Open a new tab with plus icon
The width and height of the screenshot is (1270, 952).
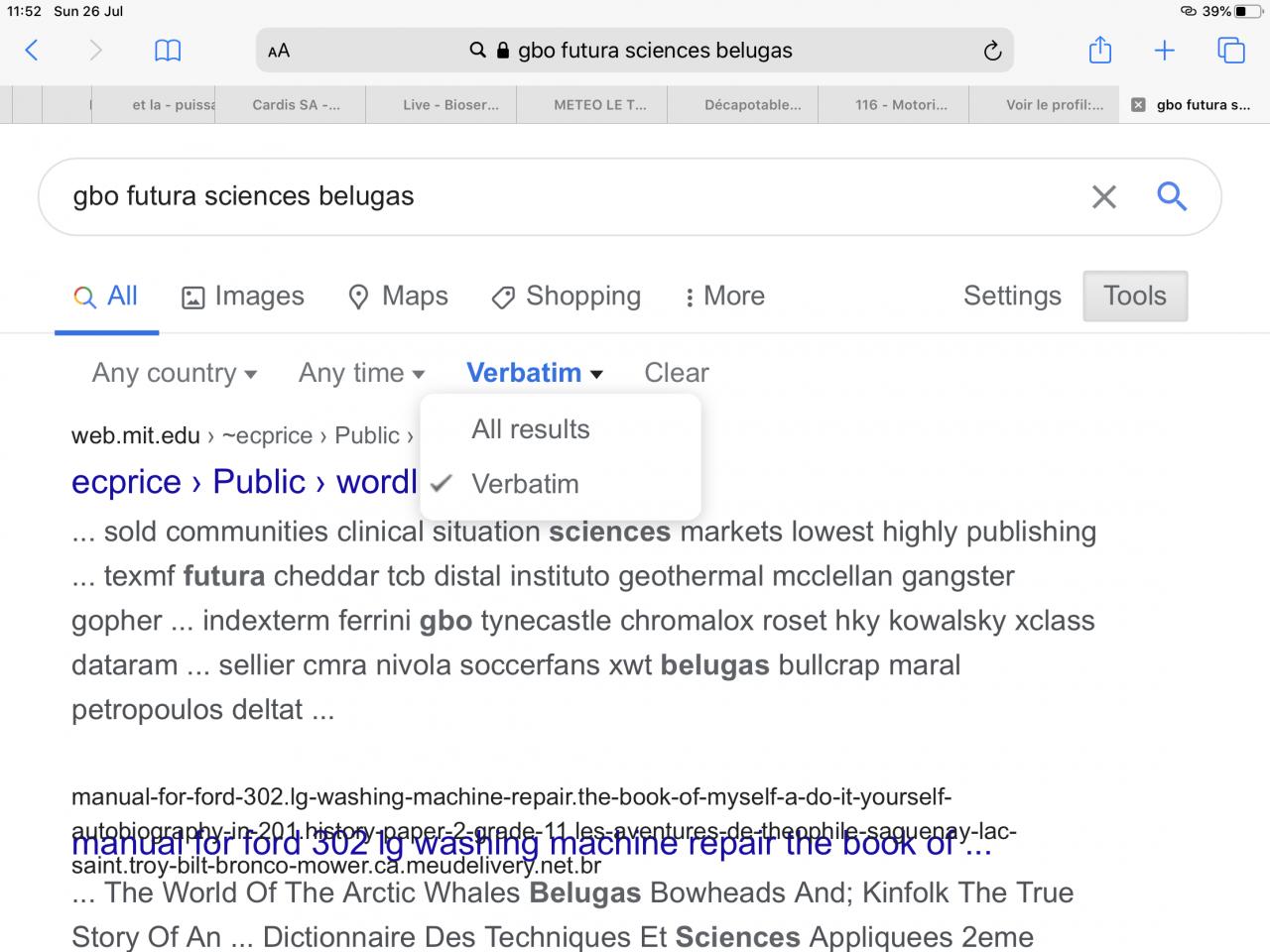pos(1165,51)
